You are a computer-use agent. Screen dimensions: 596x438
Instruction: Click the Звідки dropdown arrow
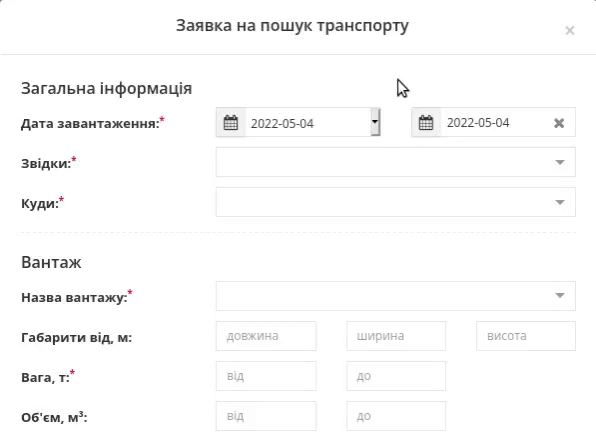pyautogui.click(x=560, y=162)
